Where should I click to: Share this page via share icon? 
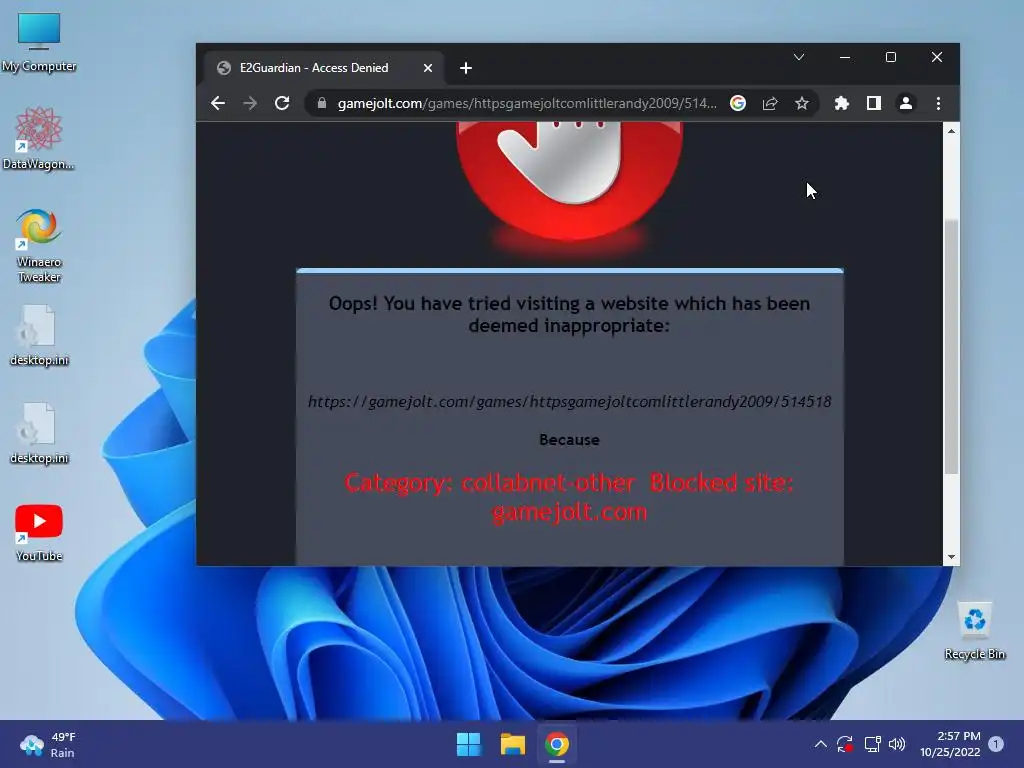770,103
